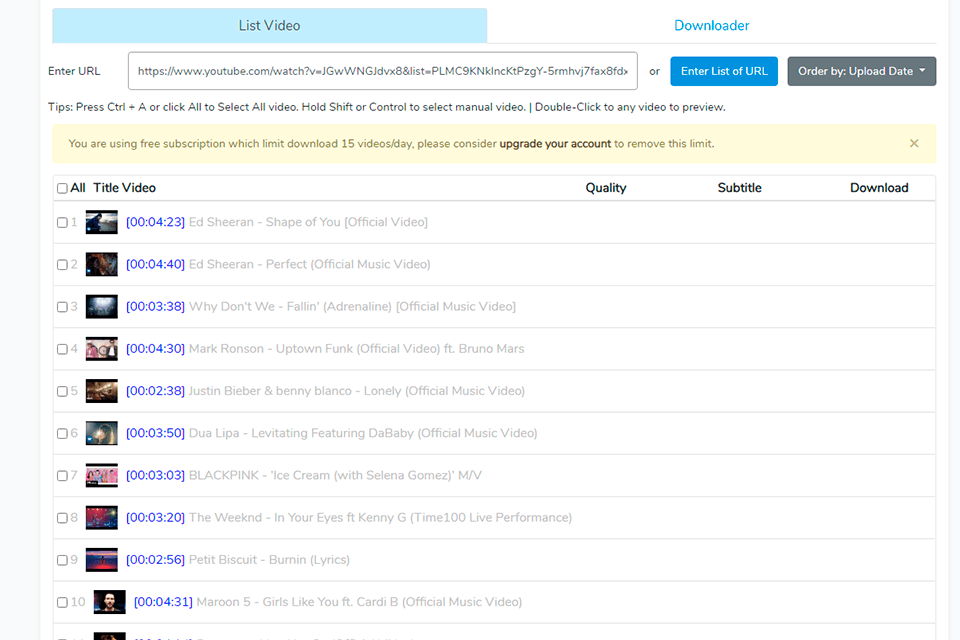Click duration [00:04:30] of Uptown Funk

pyautogui.click(x=156, y=349)
